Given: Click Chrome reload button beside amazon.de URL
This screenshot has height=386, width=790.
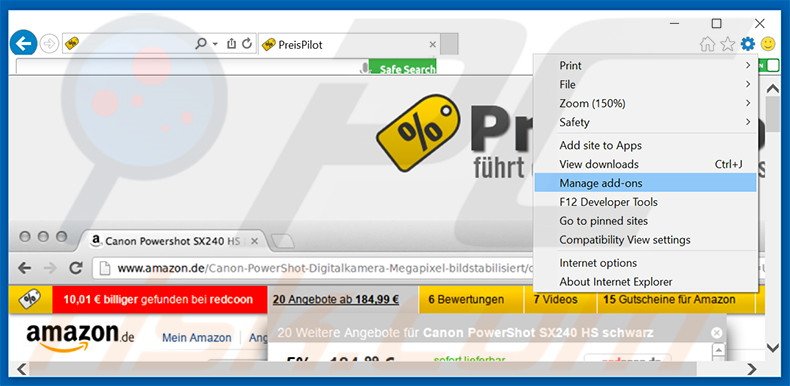Looking at the screenshot, I should tap(76, 268).
